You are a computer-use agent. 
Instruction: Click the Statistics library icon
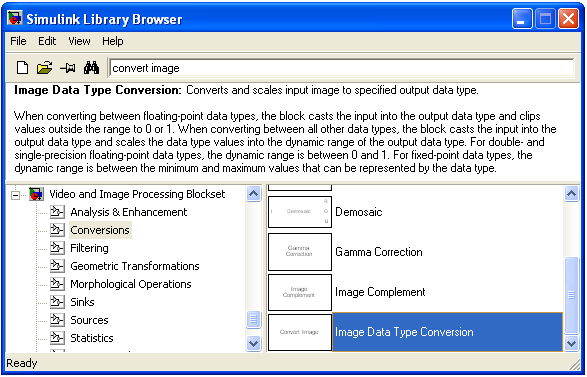click(57, 338)
